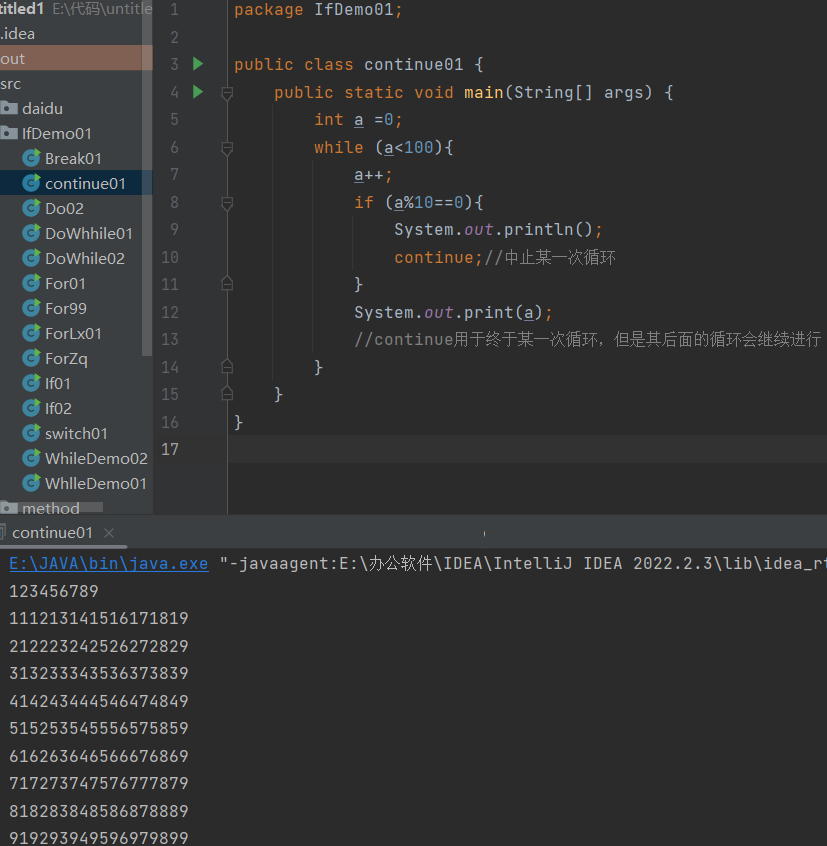827x846 pixels.
Task: Click 'int a =0;' declaration
Action: (359, 119)
